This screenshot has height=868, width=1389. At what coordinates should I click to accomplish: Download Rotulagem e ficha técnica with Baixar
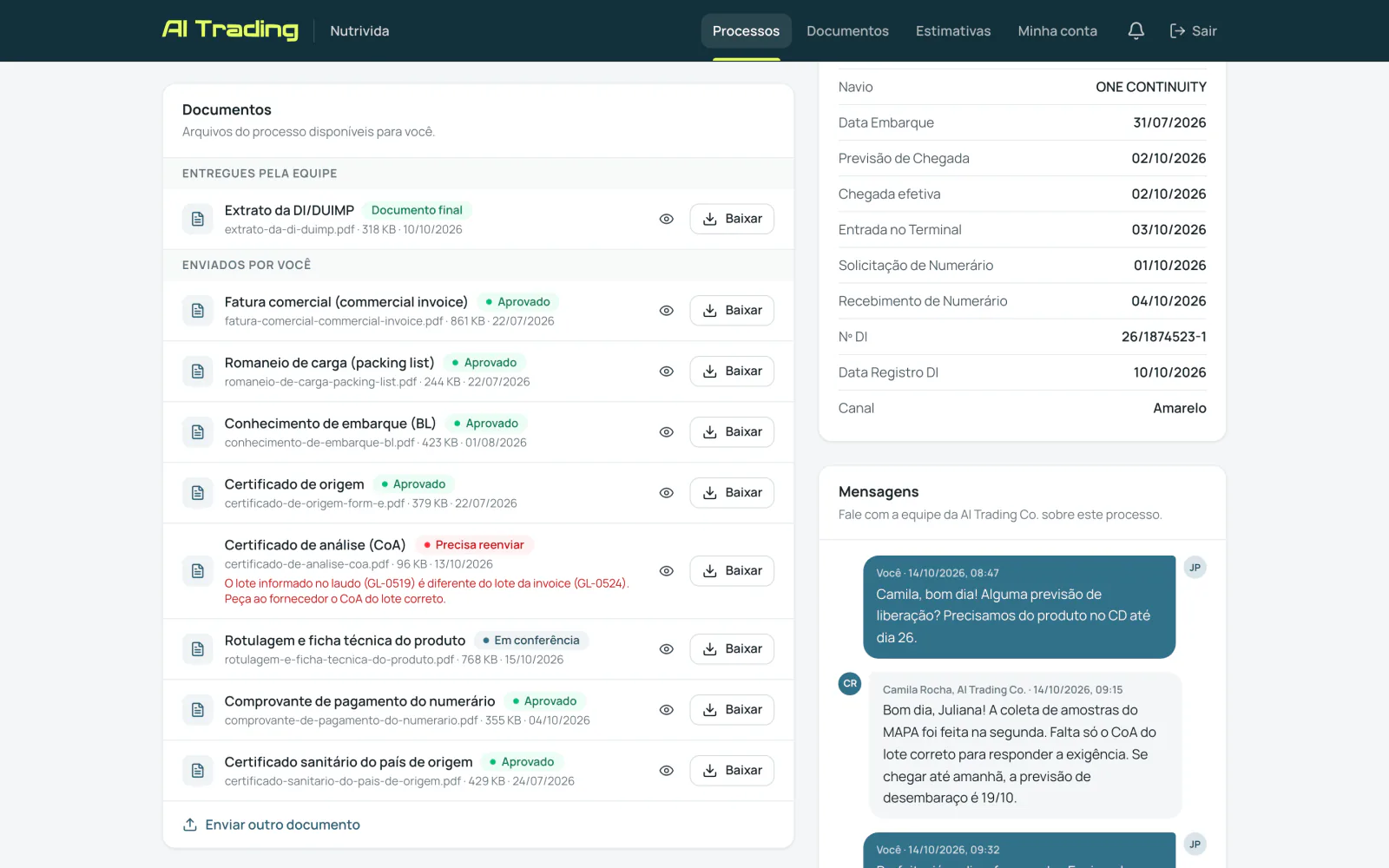point(732,649)
